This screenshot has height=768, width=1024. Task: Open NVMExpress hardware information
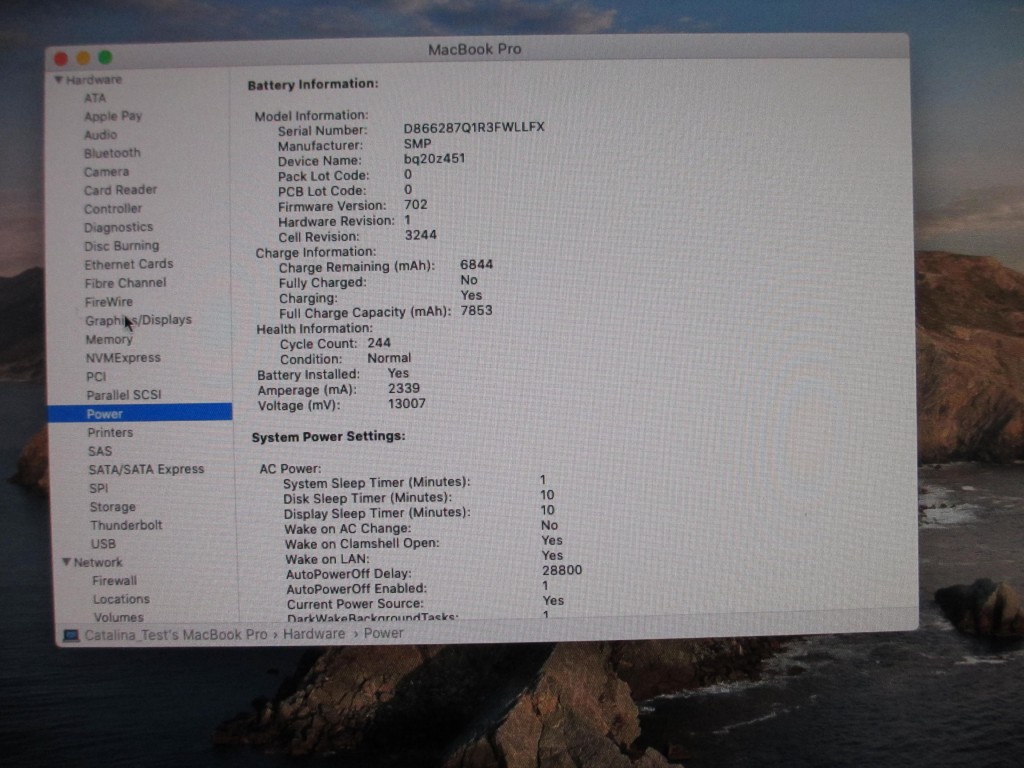[122, 358]
